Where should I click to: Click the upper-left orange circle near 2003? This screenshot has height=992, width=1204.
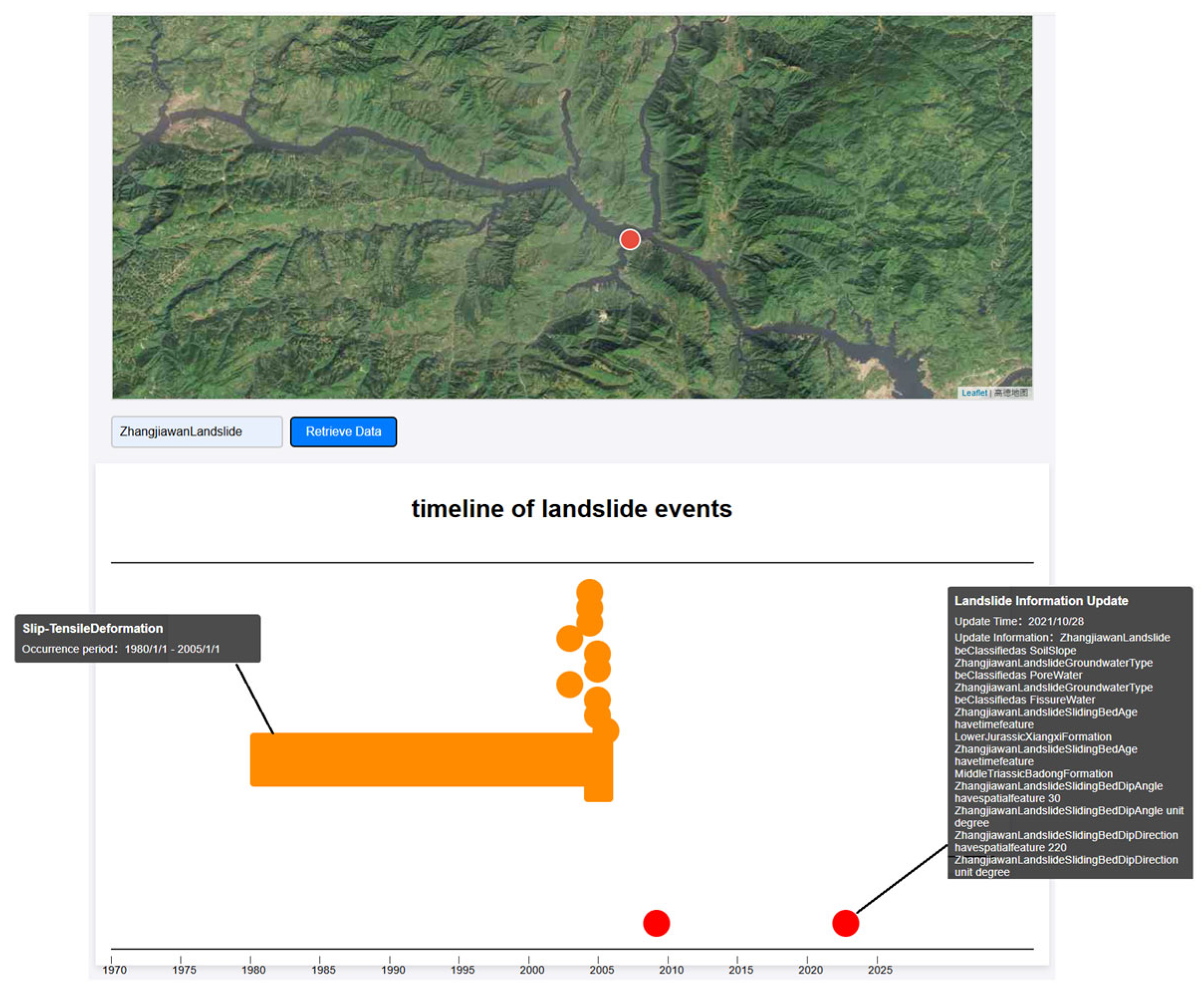pos(569,638)
